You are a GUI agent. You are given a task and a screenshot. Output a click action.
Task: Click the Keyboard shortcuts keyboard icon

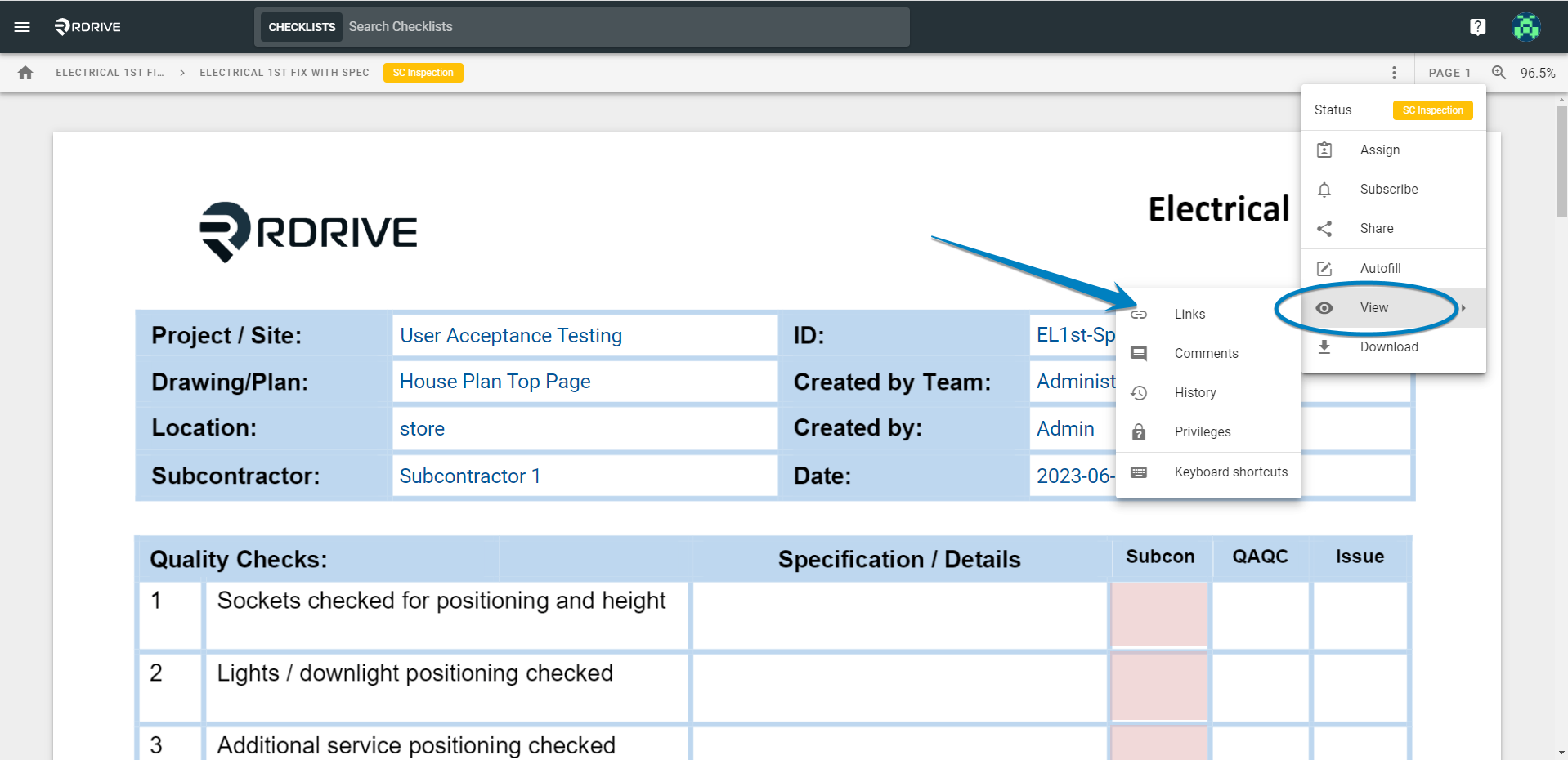1139,472
